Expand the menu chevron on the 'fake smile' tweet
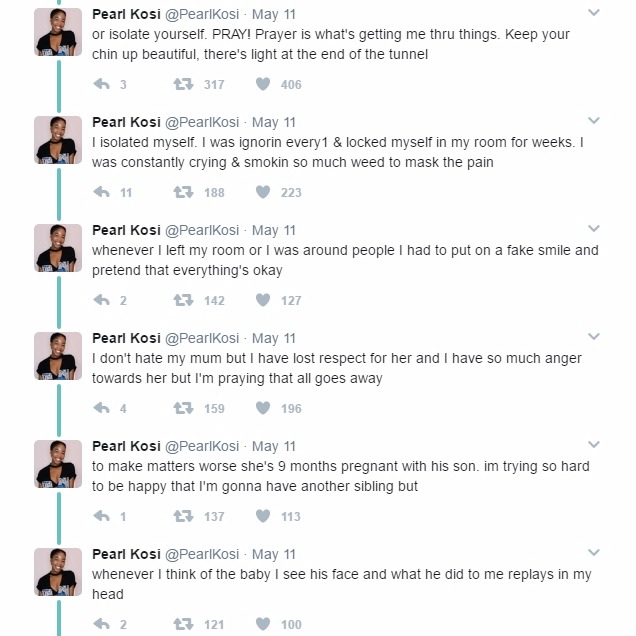 [x=594, y=228]
